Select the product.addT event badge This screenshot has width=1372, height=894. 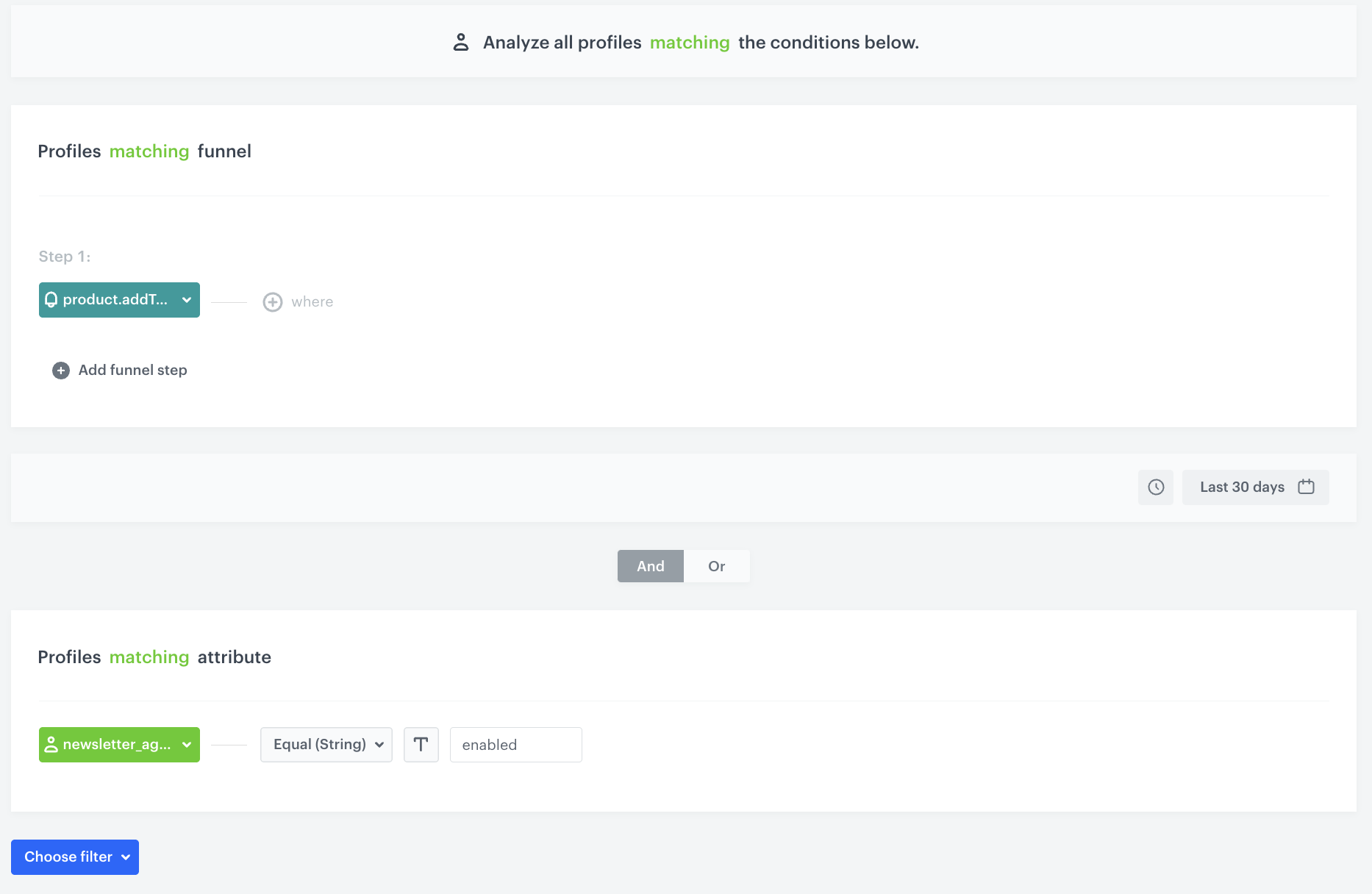(x=114, y=300)
